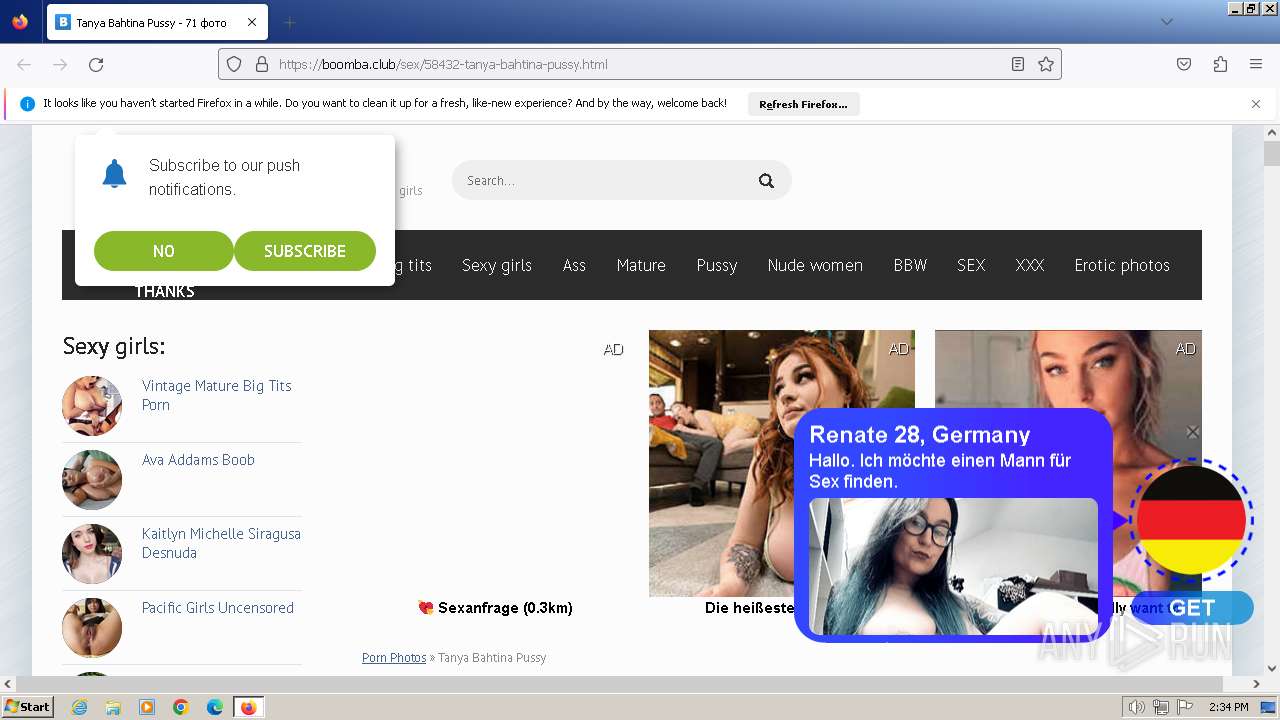
Task: Open the Pacific Girls Uncensored link
Action: point(218,608)
